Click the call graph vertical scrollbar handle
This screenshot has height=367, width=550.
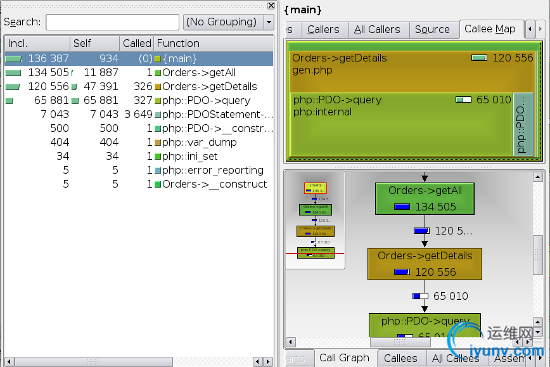(538, 255)
